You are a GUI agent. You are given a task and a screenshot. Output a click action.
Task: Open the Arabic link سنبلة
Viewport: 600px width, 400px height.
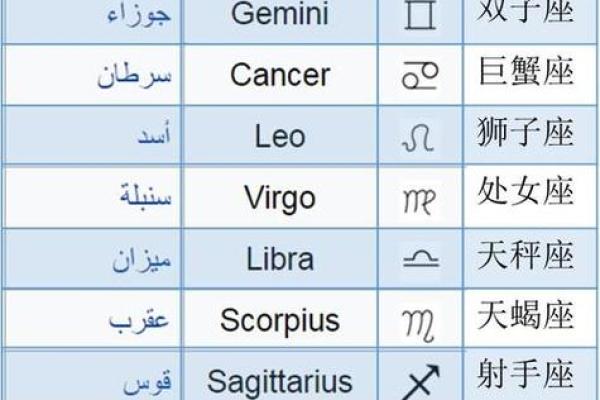(x=145, y=195)
